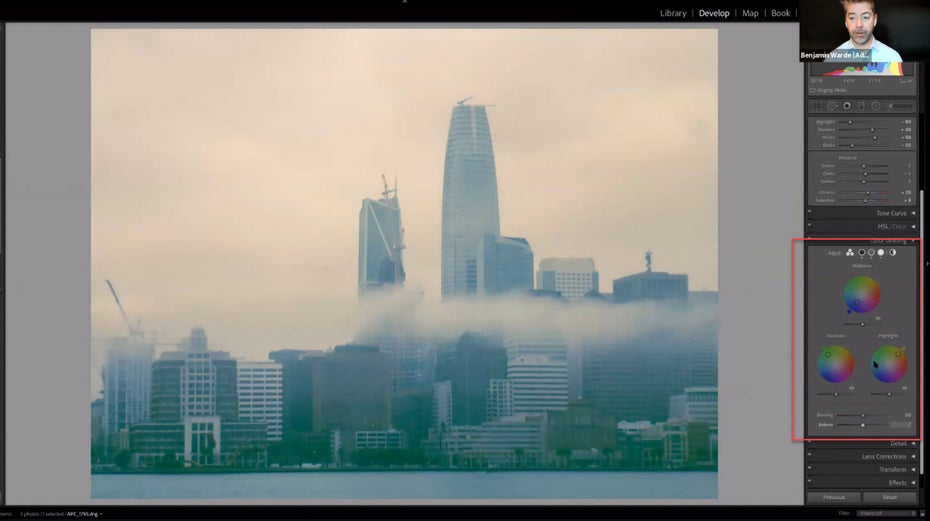Click the right panel scrollbar
Screen dimensions: 930x521
[x=921, y=332]
